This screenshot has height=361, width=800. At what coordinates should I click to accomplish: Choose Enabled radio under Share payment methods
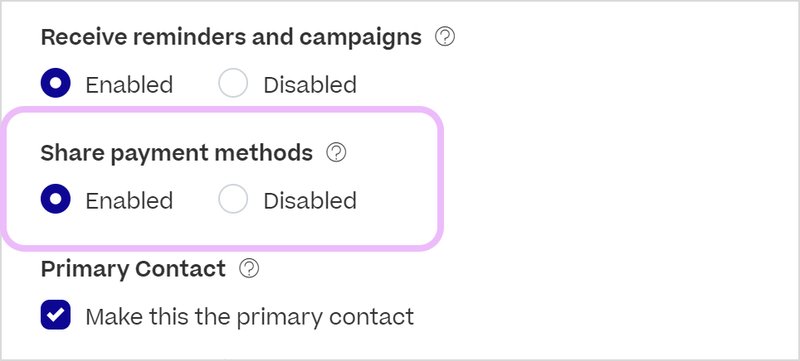(x=56, y=199)
